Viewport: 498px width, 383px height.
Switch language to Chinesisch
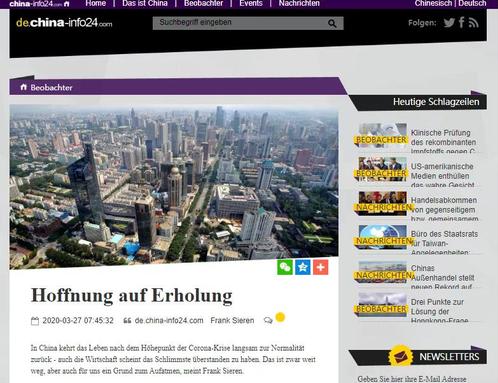pyautogui.click(x=433, y=4)
